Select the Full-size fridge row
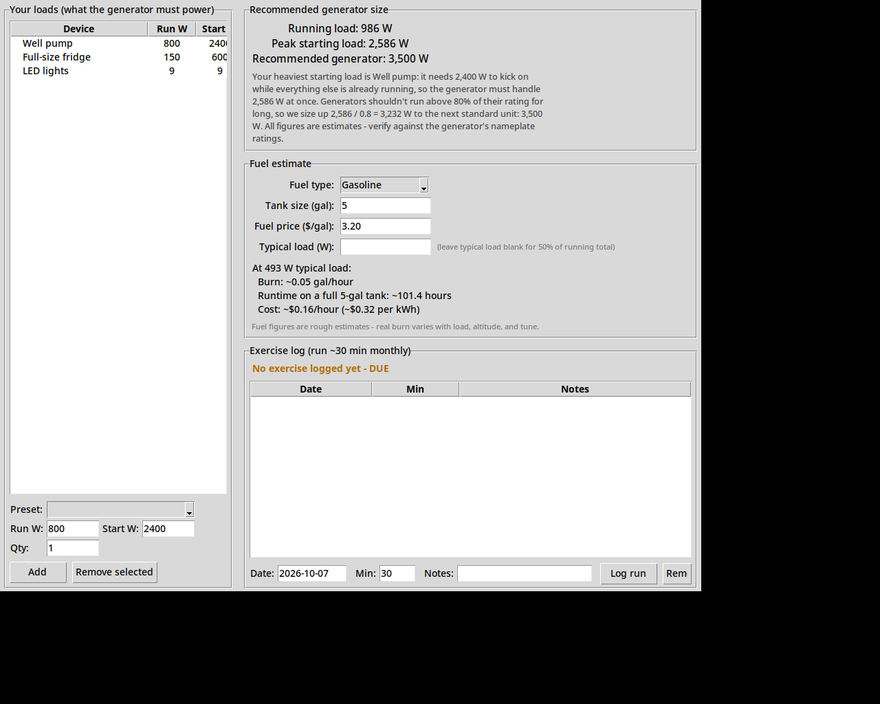This screenshot has width=880, height=704. [118, 57]
